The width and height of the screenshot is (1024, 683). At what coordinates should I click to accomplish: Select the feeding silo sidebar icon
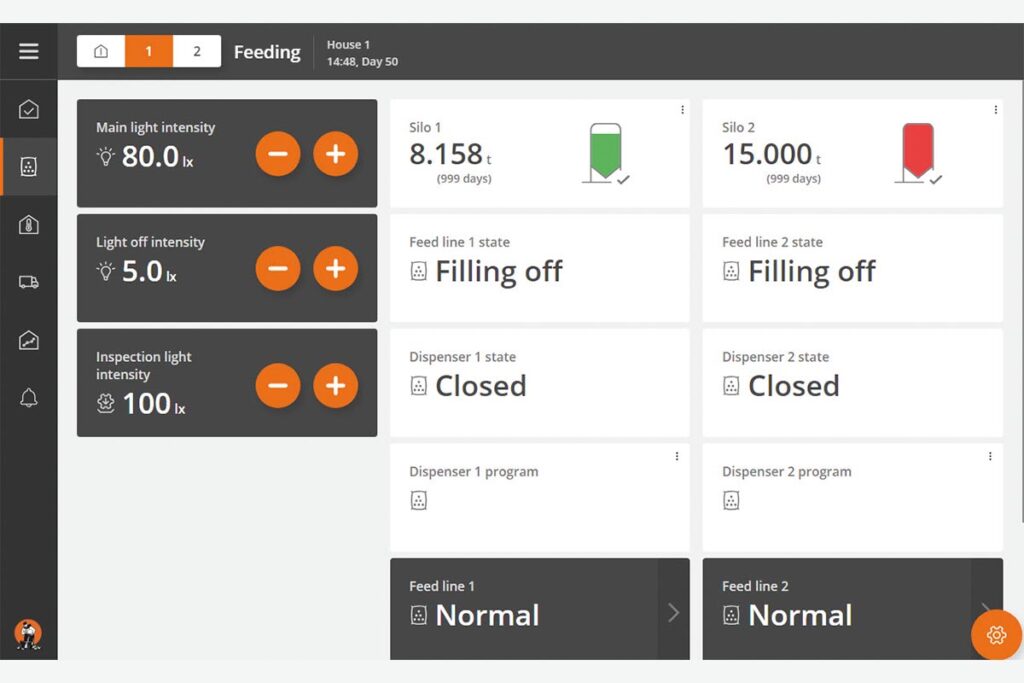(x=29, y=167)
